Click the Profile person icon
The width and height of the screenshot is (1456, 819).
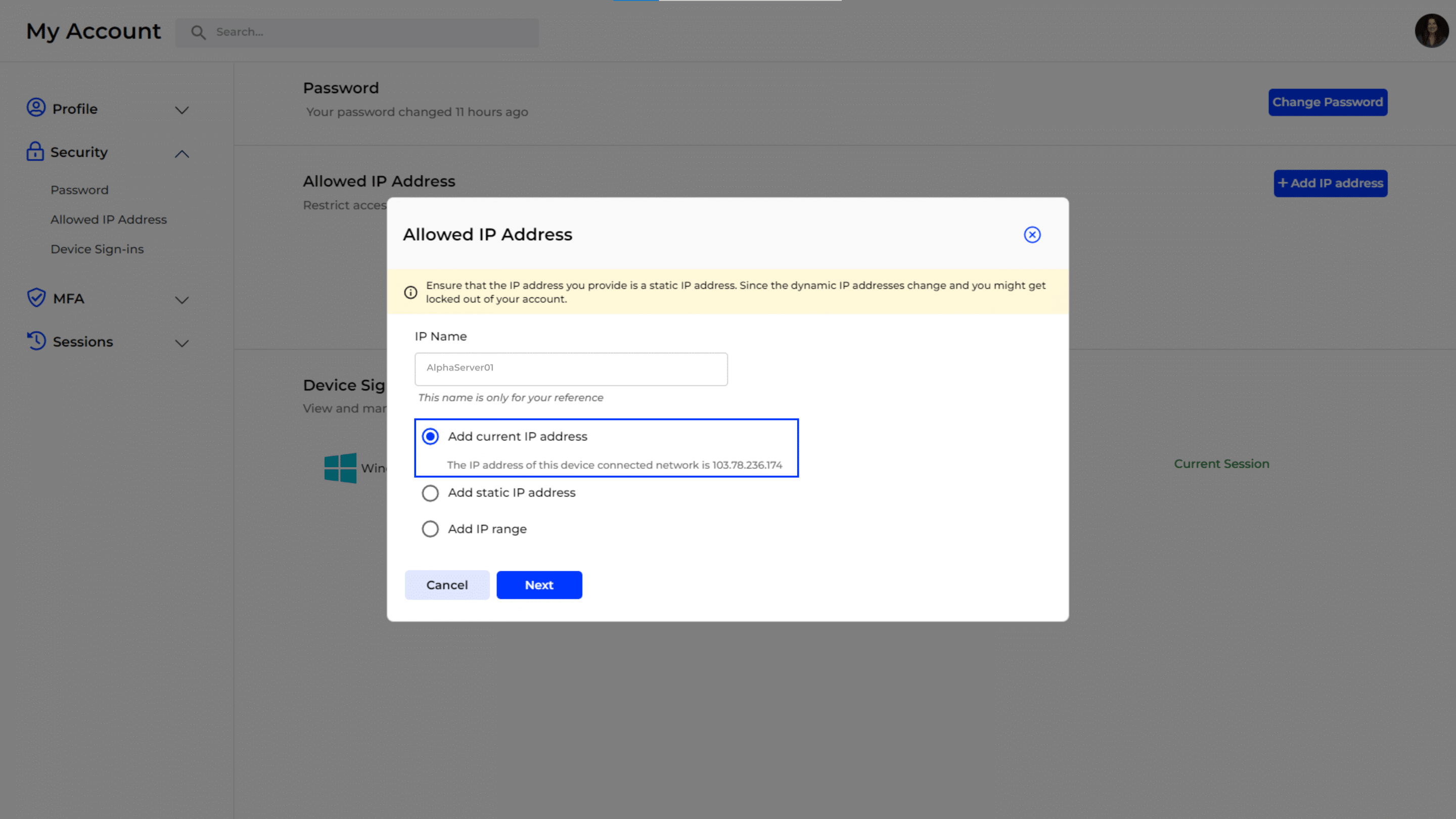click(x=36, y=107)
